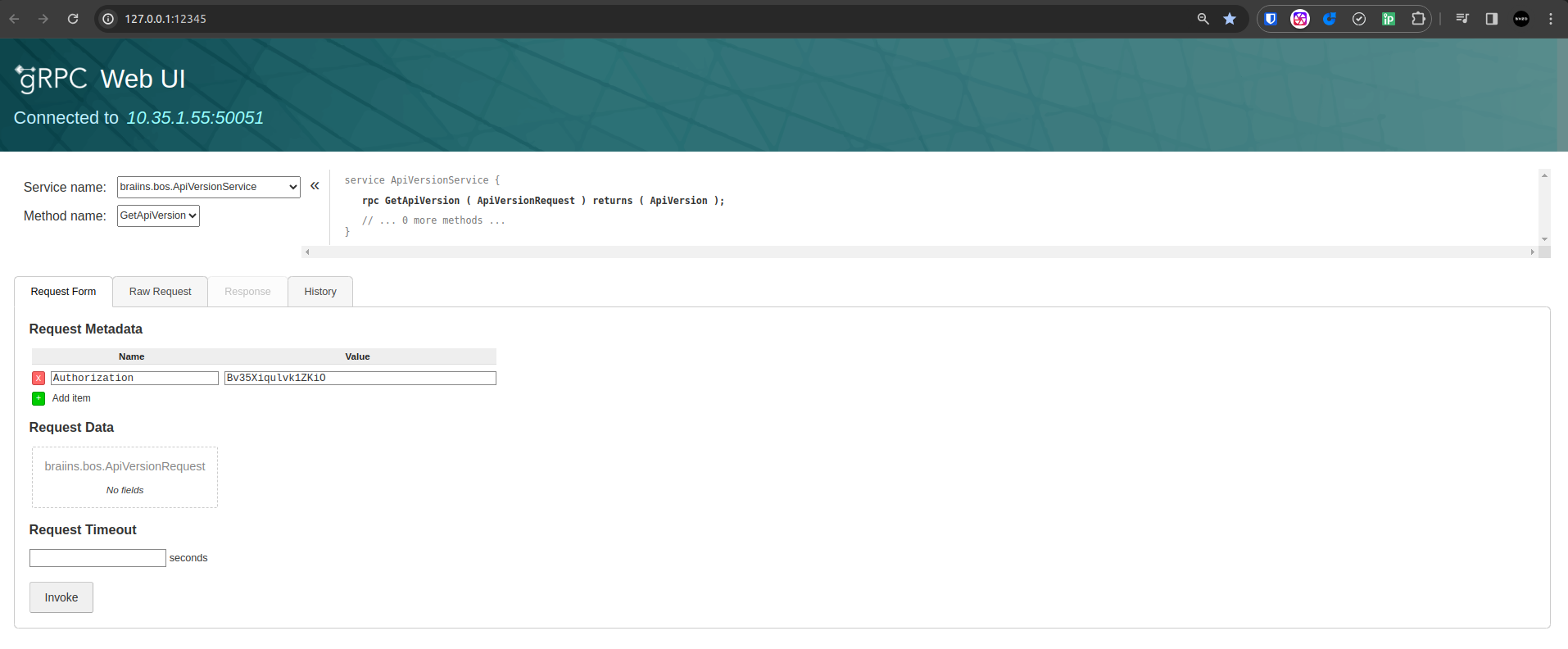Screen dimensions: 1568x649
Task: Open the Method name dropdown
Action: 158,216
